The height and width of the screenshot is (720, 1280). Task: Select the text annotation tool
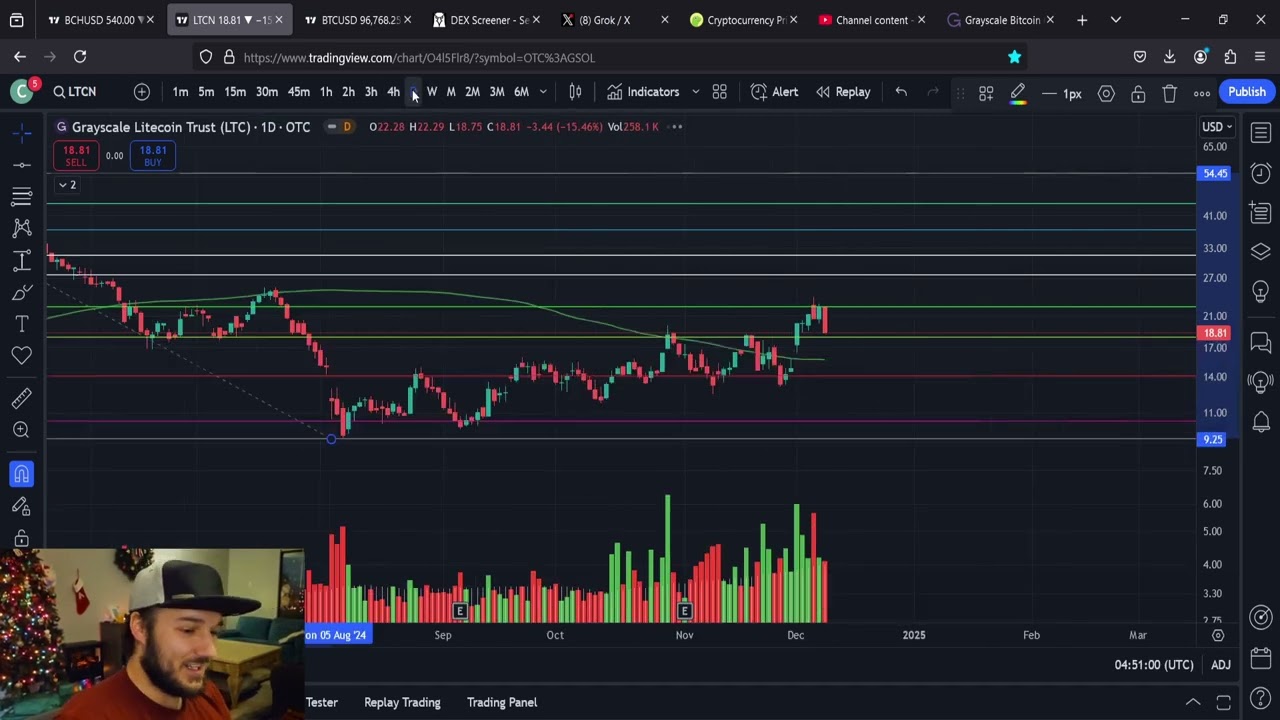21,324
